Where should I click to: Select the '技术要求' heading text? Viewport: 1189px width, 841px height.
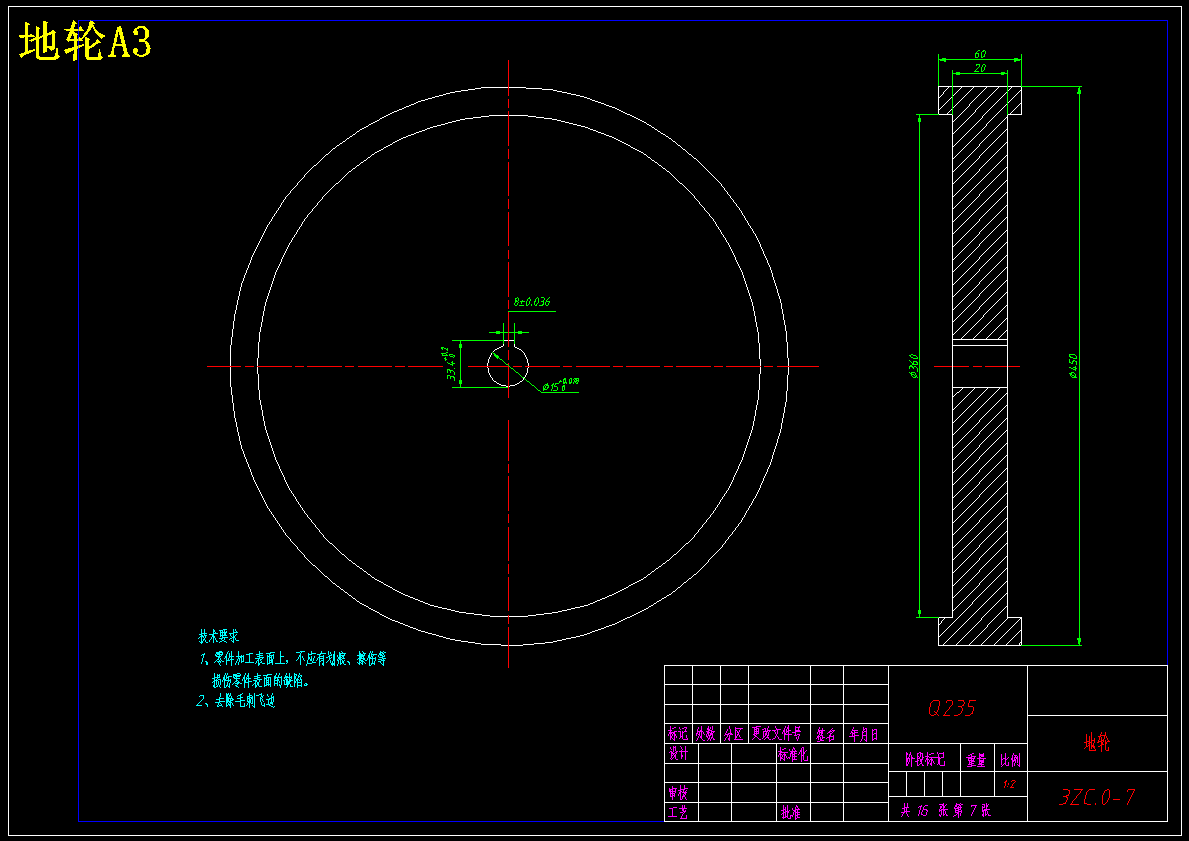219,636
